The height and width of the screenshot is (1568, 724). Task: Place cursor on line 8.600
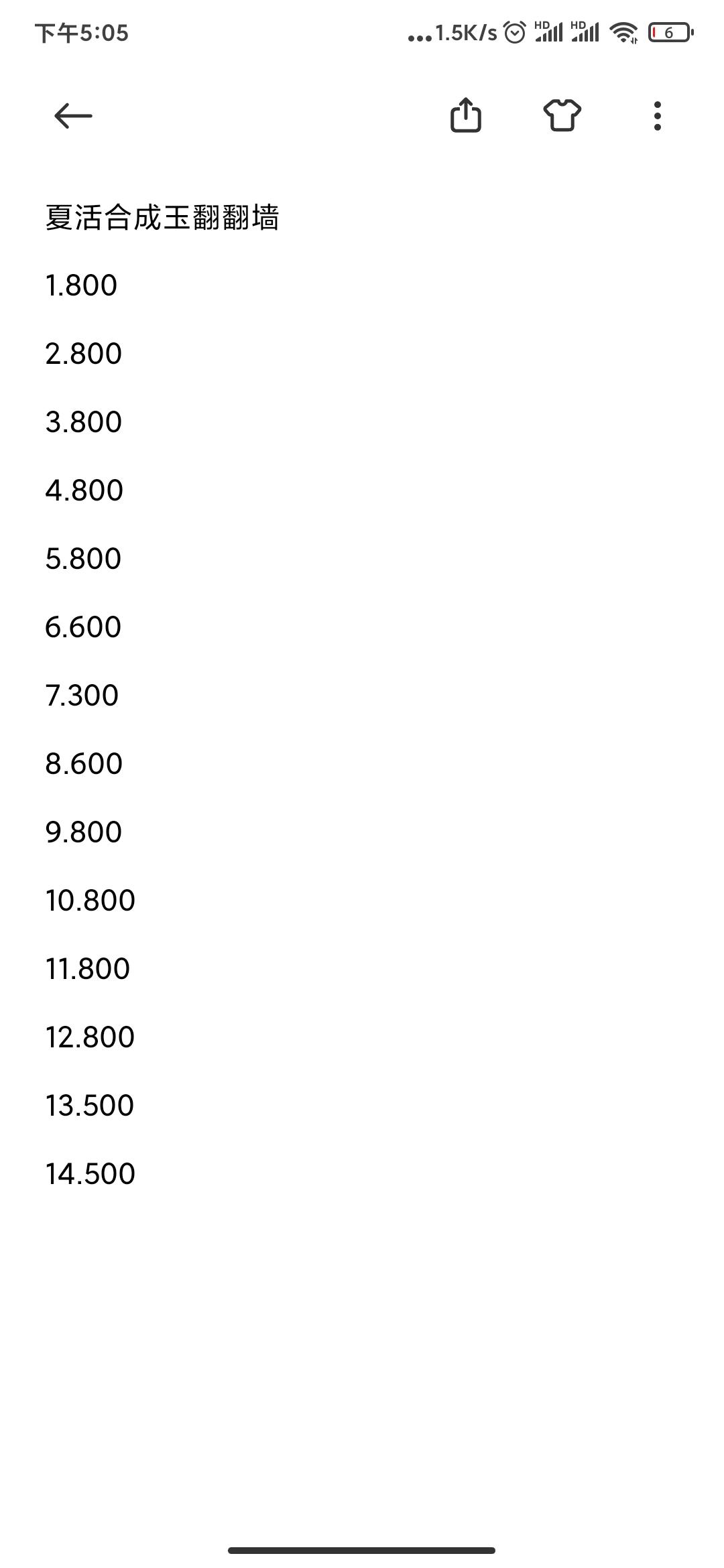point(84,764)
